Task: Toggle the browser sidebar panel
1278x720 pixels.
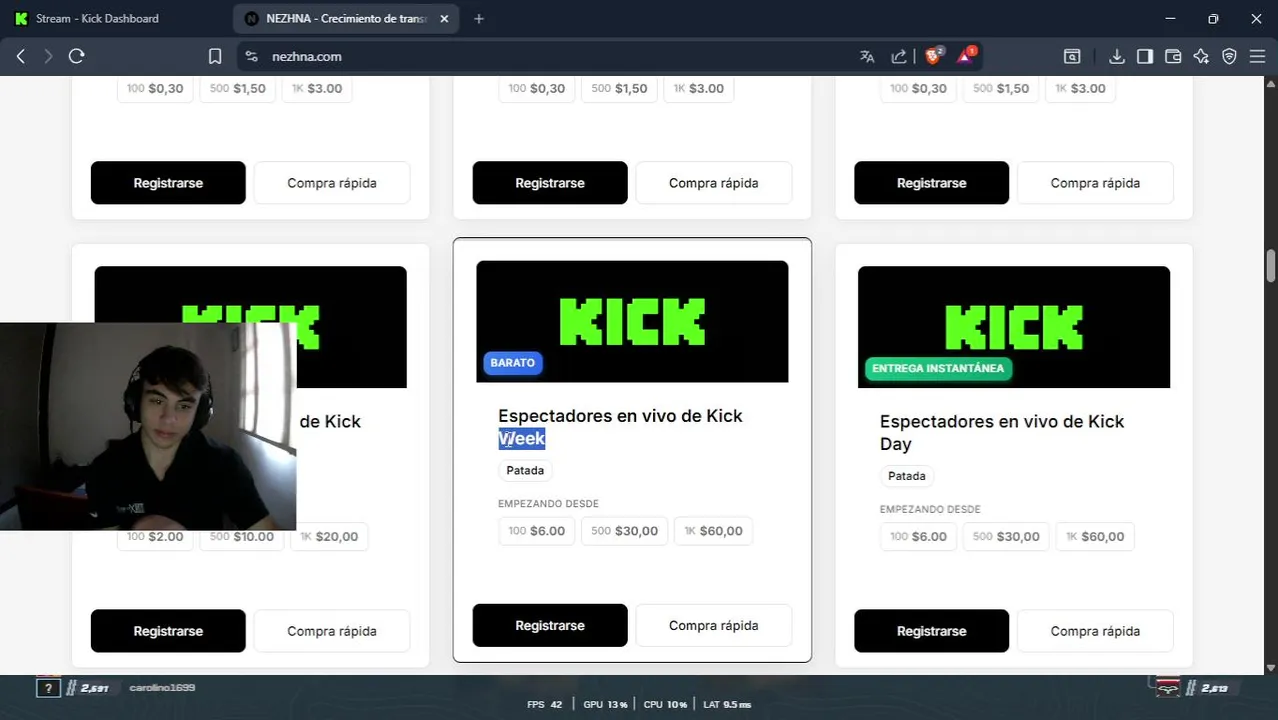Action: pyautogui.click(x=1145, y=57)
